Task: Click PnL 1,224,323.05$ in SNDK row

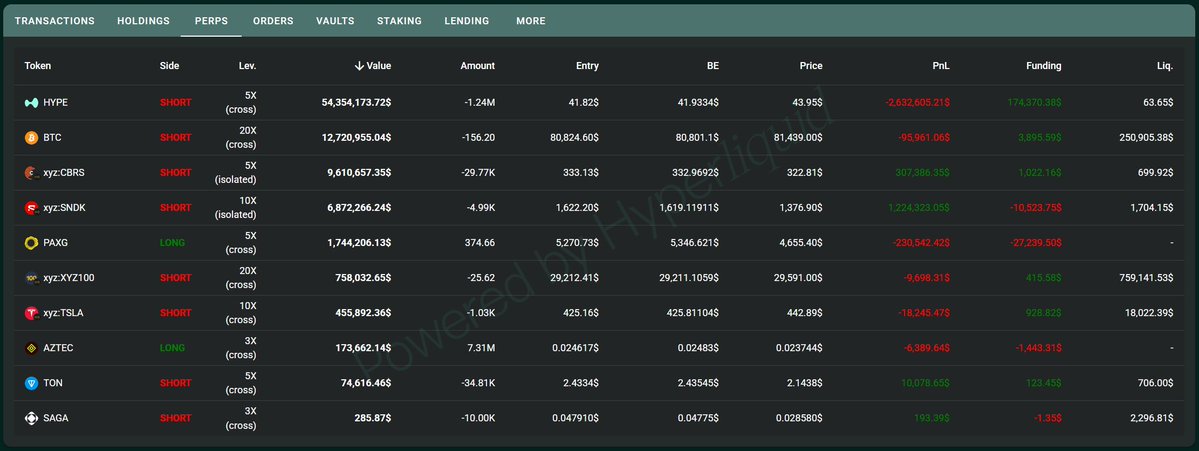Action: tap(918, 208)
